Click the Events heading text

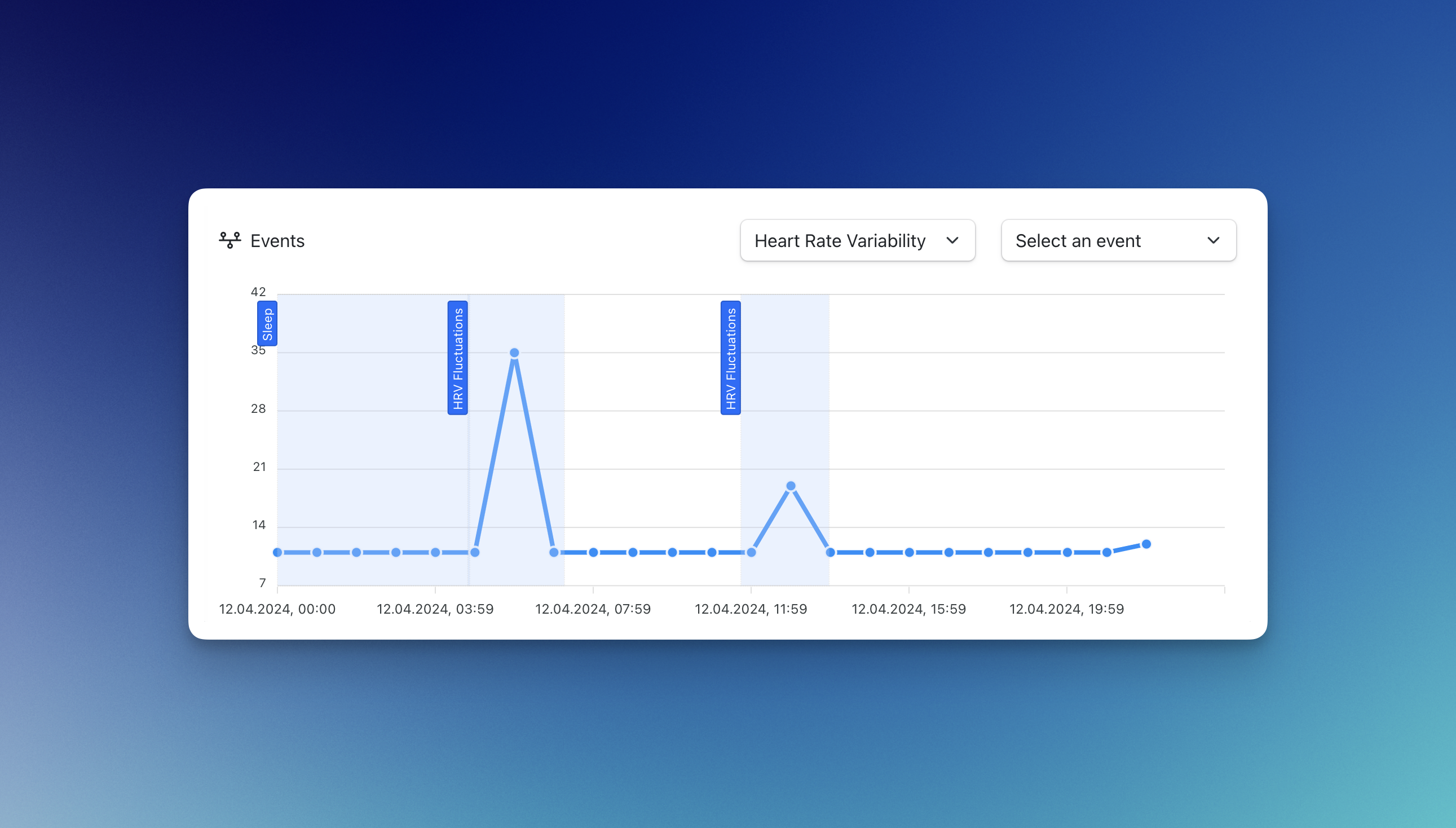coord(277,241)
